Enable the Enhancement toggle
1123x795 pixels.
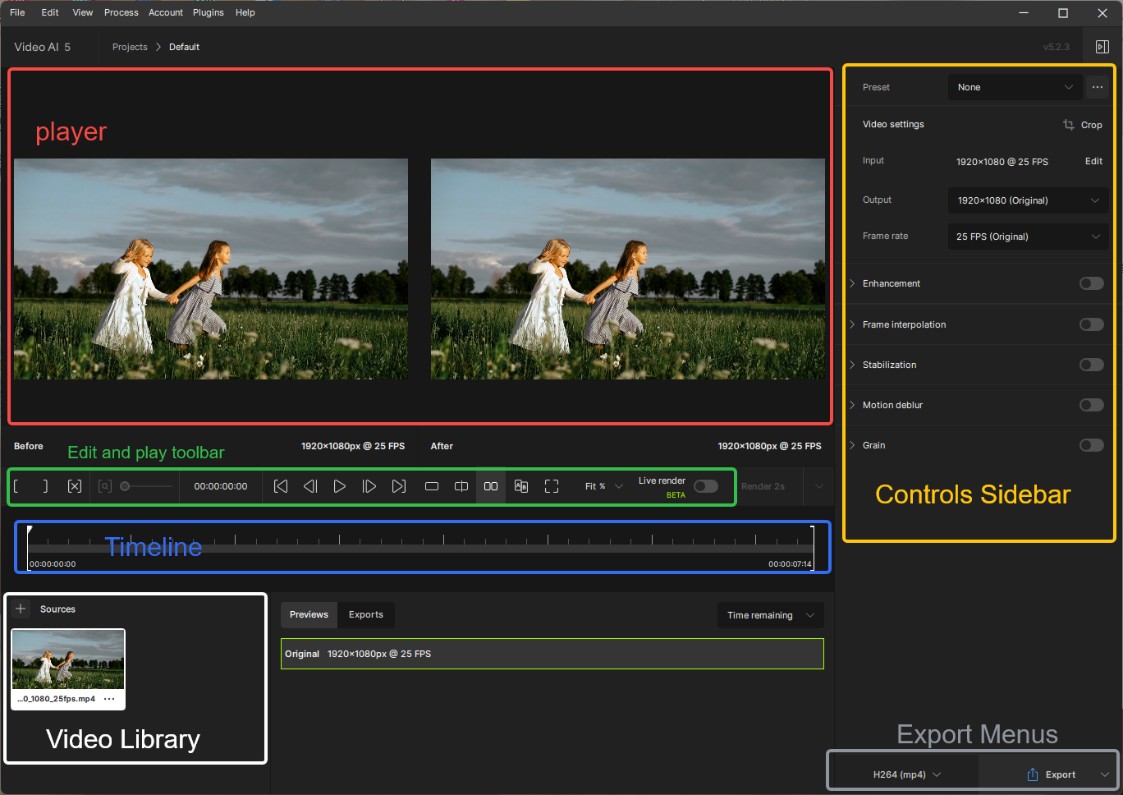(1091, 284)
